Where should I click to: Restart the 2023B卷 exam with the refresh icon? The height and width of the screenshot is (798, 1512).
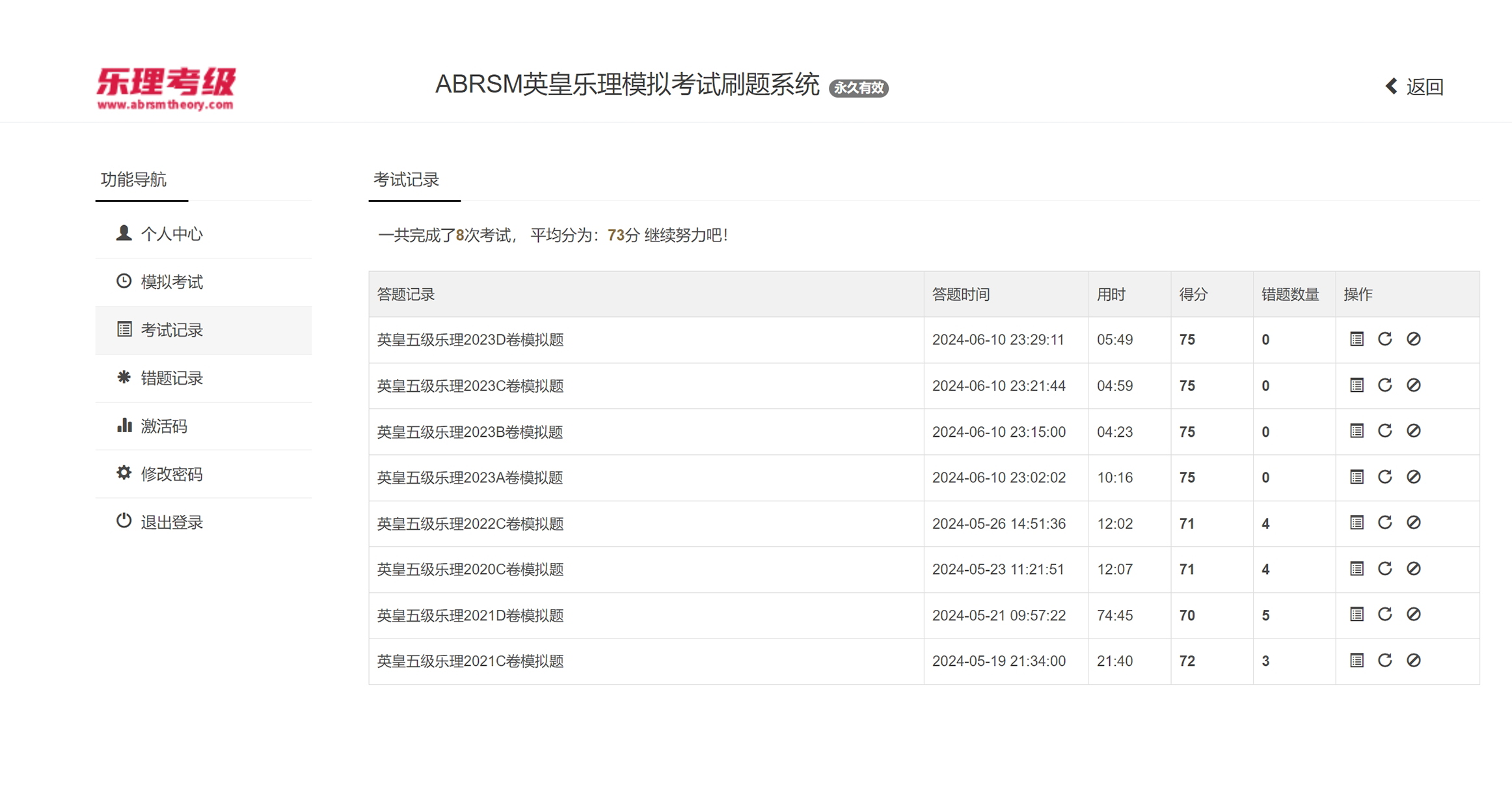click(1385, 431)
